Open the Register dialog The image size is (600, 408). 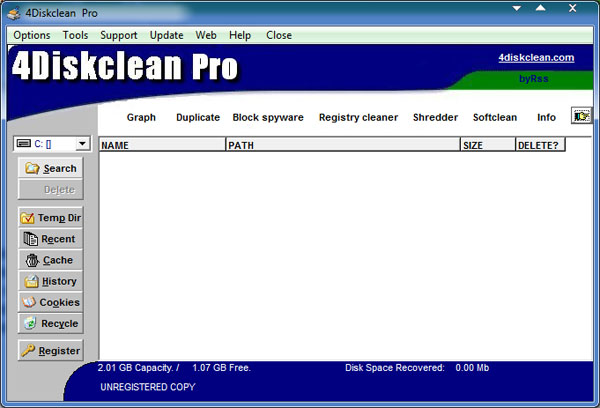(x=51, y=350)
